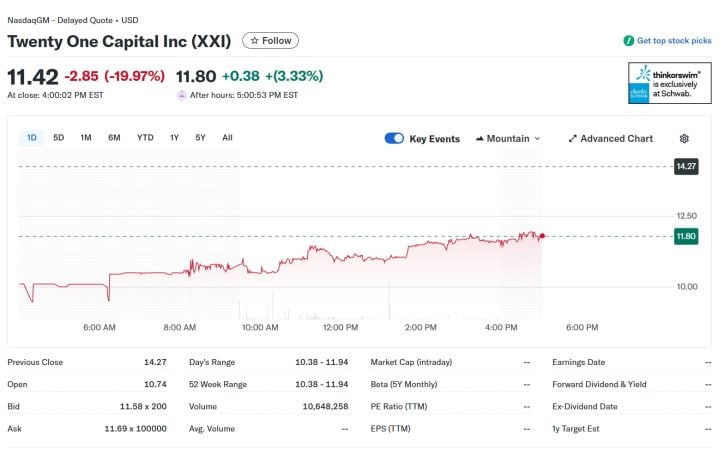
Task: Click the after hours moon icon
Action: [181, 95]
